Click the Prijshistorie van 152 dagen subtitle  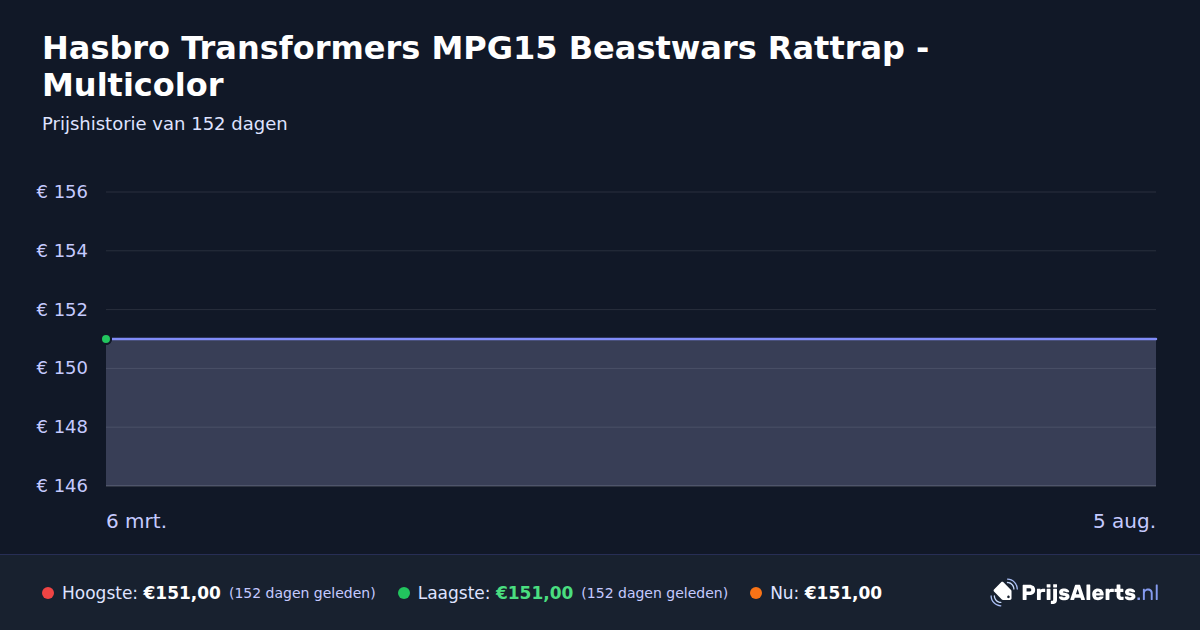pos(165,124)
